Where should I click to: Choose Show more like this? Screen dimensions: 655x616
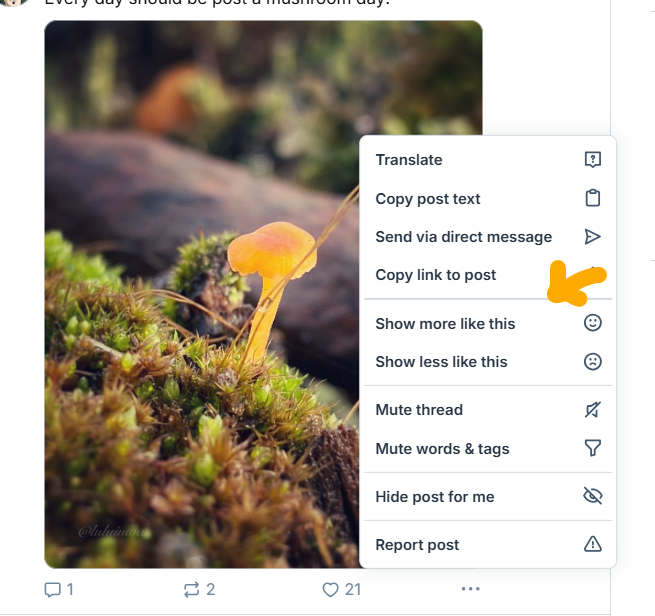(x=445, y=324)
